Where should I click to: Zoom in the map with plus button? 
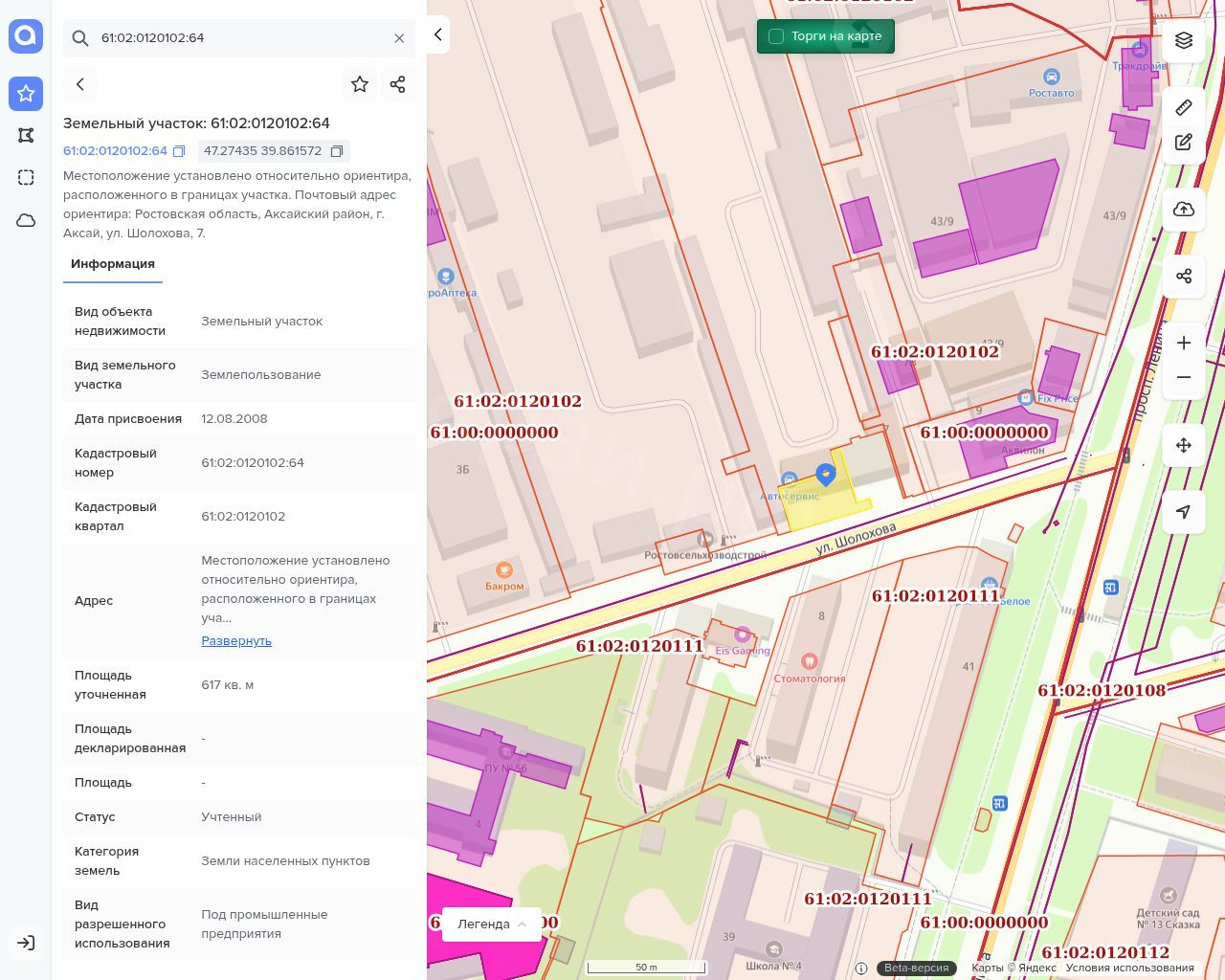[x=1184, y=343]
